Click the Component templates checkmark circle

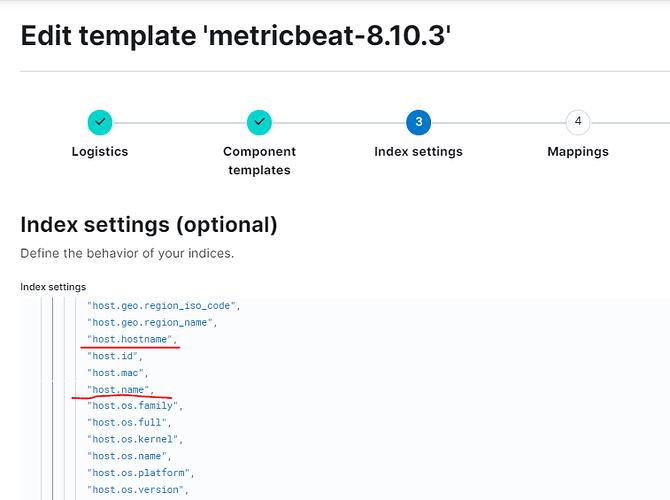[259, 123]
